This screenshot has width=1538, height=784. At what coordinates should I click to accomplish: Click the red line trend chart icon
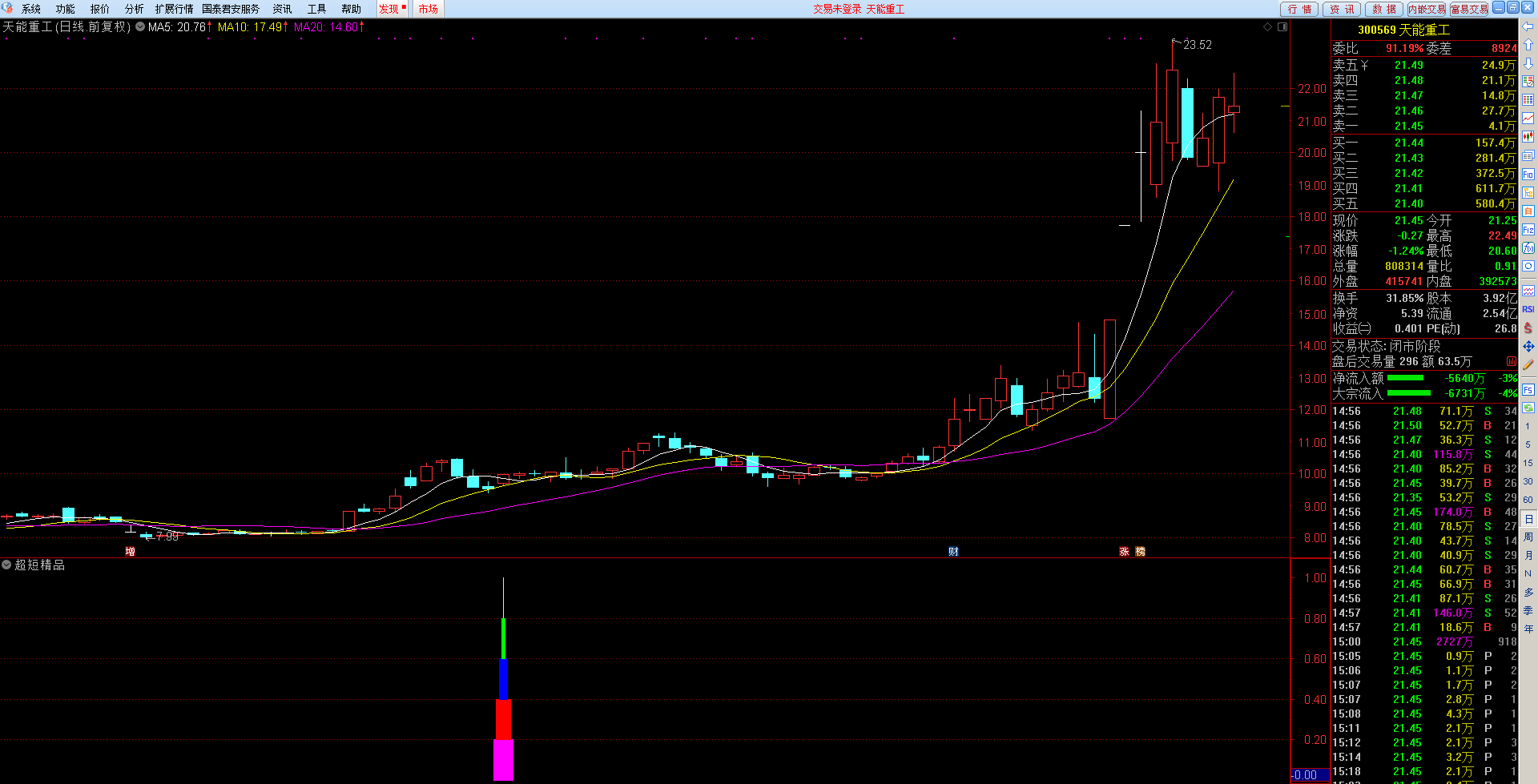[x=1528, y=119]
